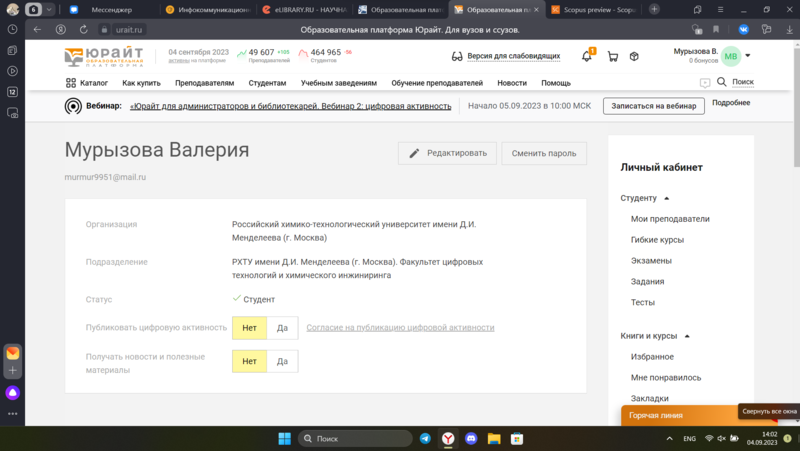Viewport: 800px width, 451px height.
Task: Click the Сменить пароль button
Action: coord(544,153)
